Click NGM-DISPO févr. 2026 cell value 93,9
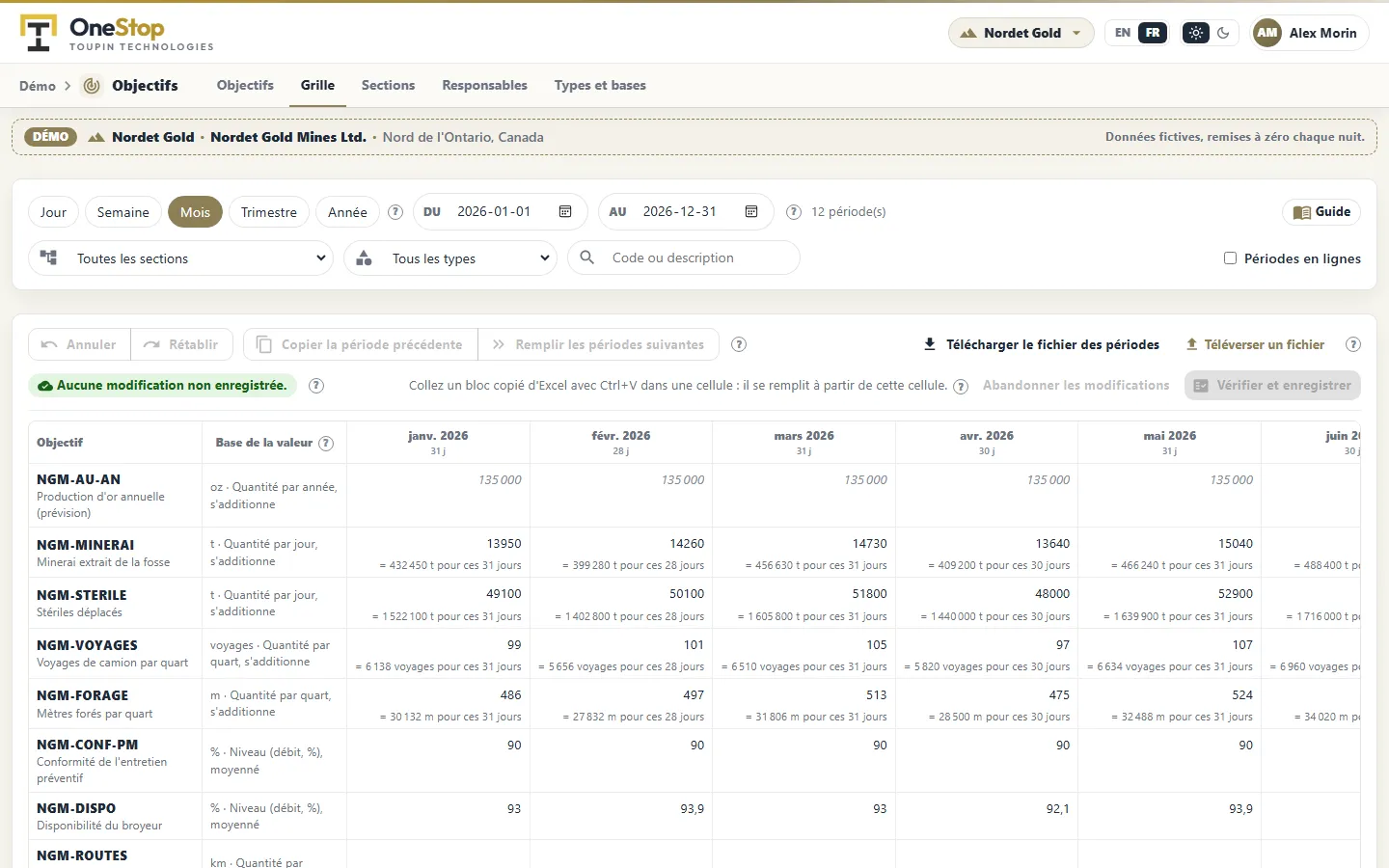The height and width of the screenshot is (868, 1389). [x=693, y=809]
